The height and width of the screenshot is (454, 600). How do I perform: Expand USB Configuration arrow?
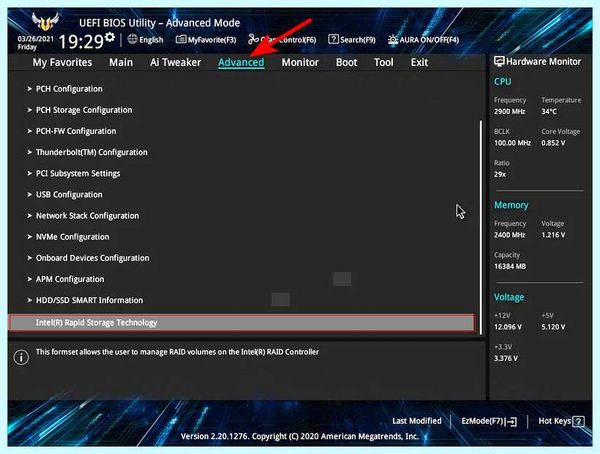click(29, 194)
